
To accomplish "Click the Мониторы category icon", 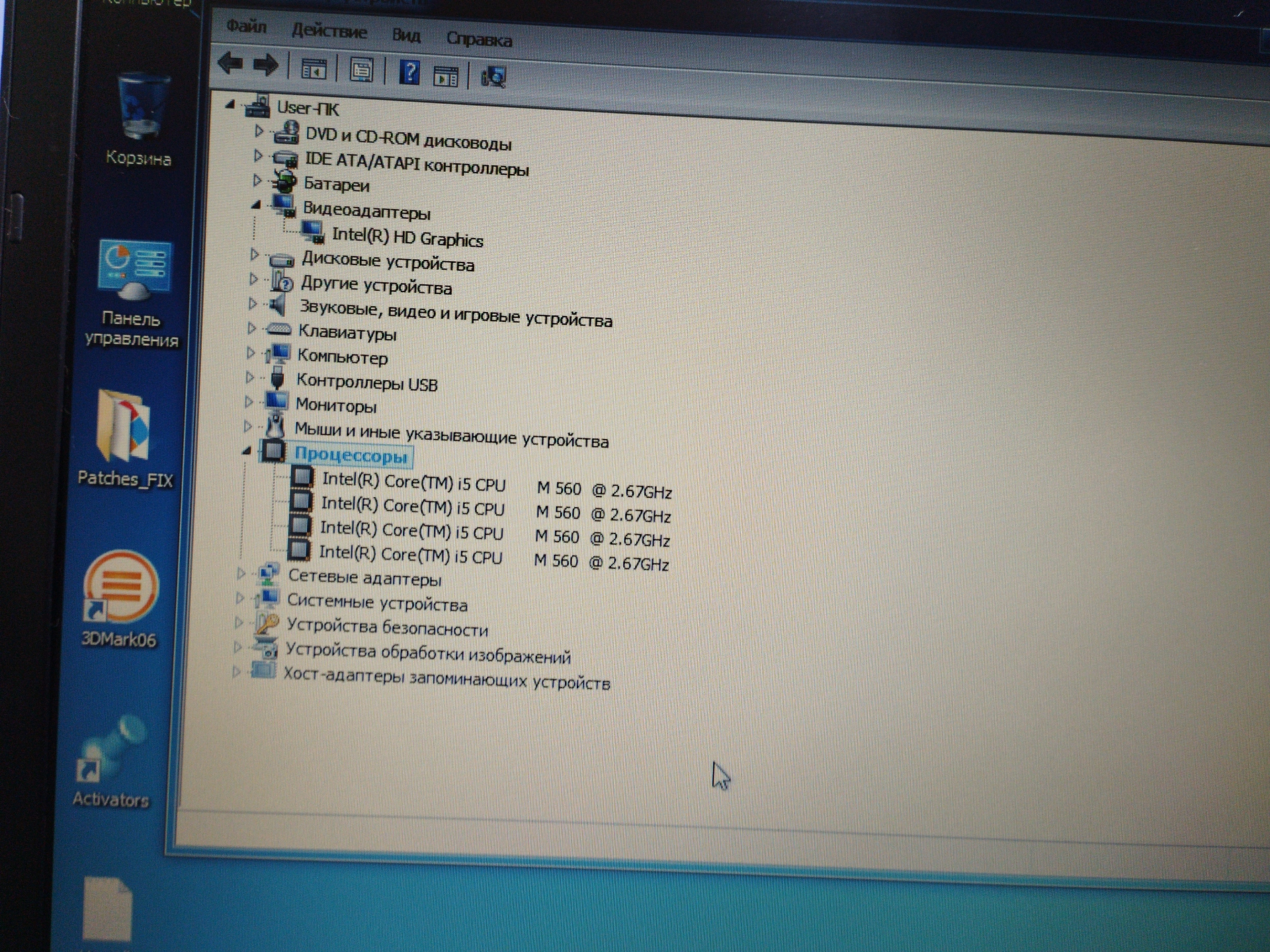I will coord(276,402).
